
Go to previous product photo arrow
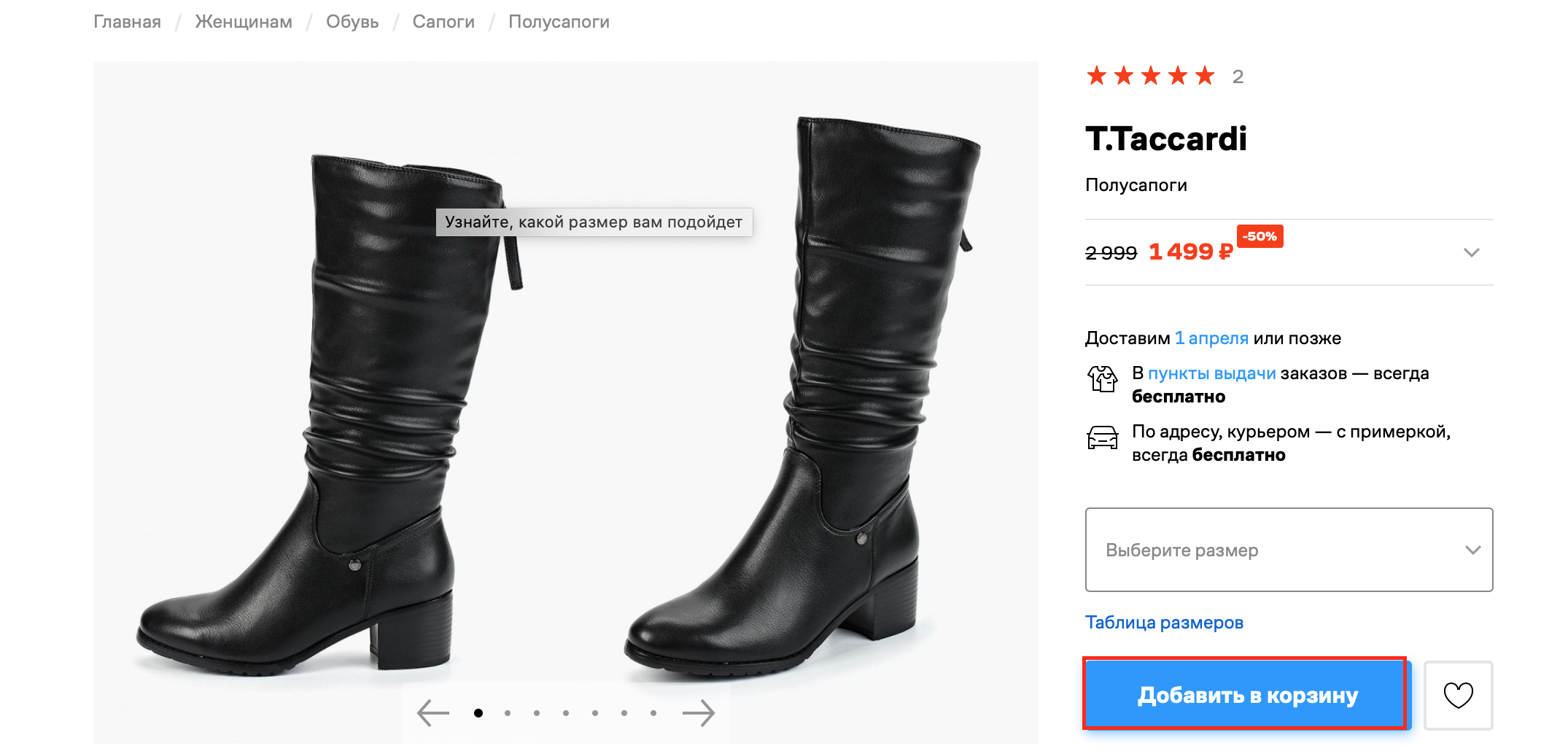433,713
